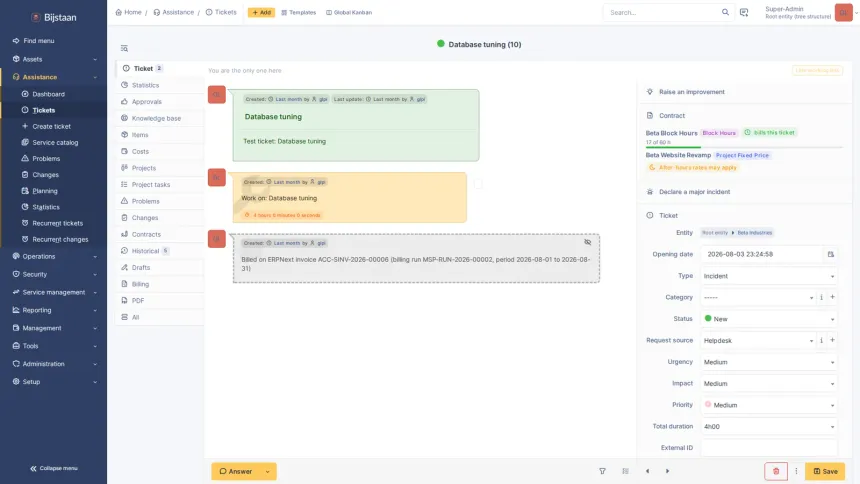
Task: Open the Super-Admin user avatar
Action: click(x=843, y=12)
